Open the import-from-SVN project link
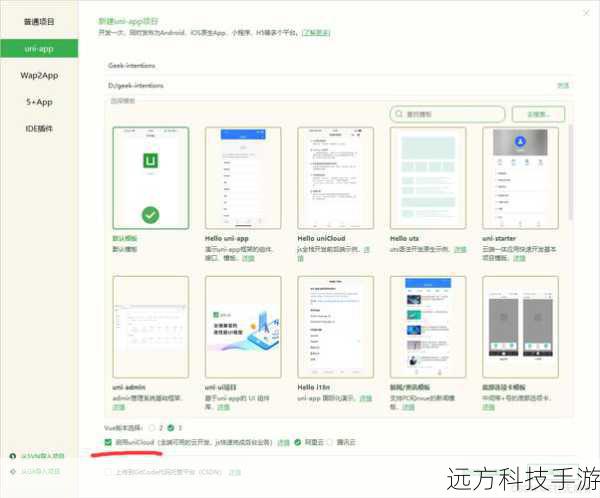 [42, 456]
